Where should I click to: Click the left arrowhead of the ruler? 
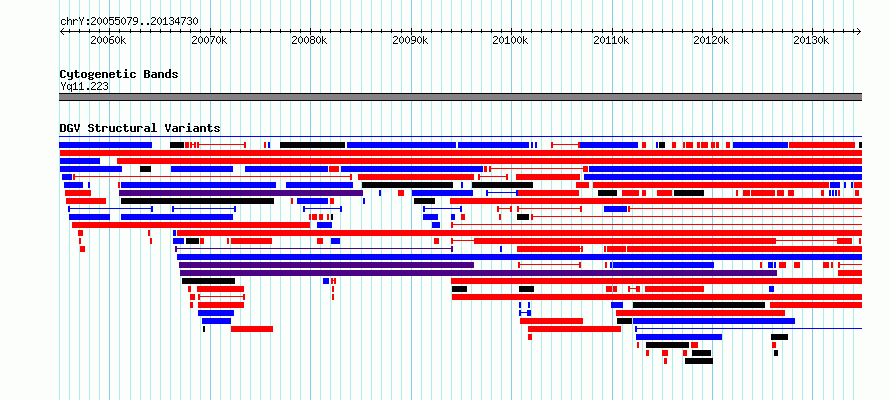[x=62, y=31]
